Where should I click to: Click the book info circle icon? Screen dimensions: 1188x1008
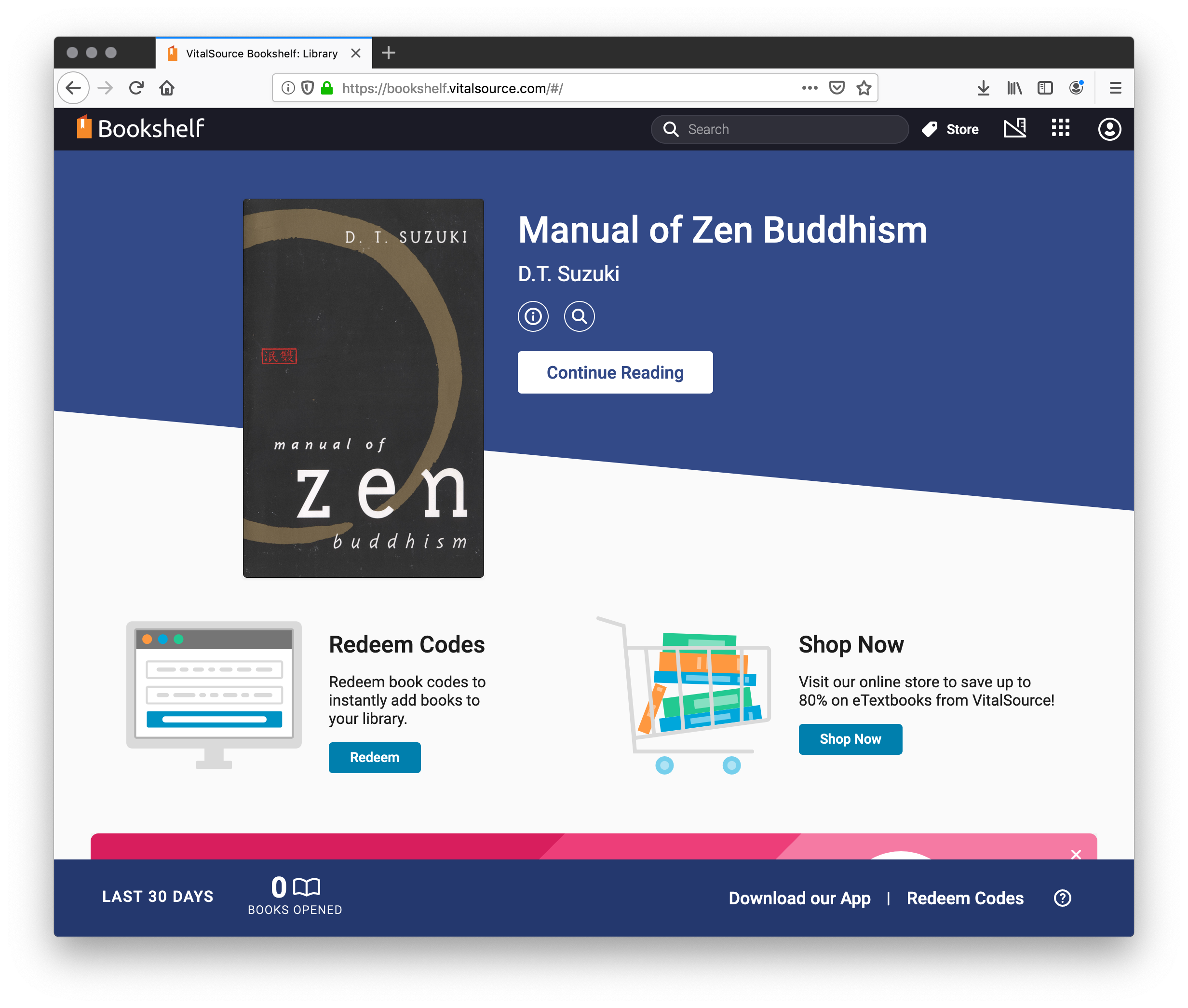coord(535,316)
